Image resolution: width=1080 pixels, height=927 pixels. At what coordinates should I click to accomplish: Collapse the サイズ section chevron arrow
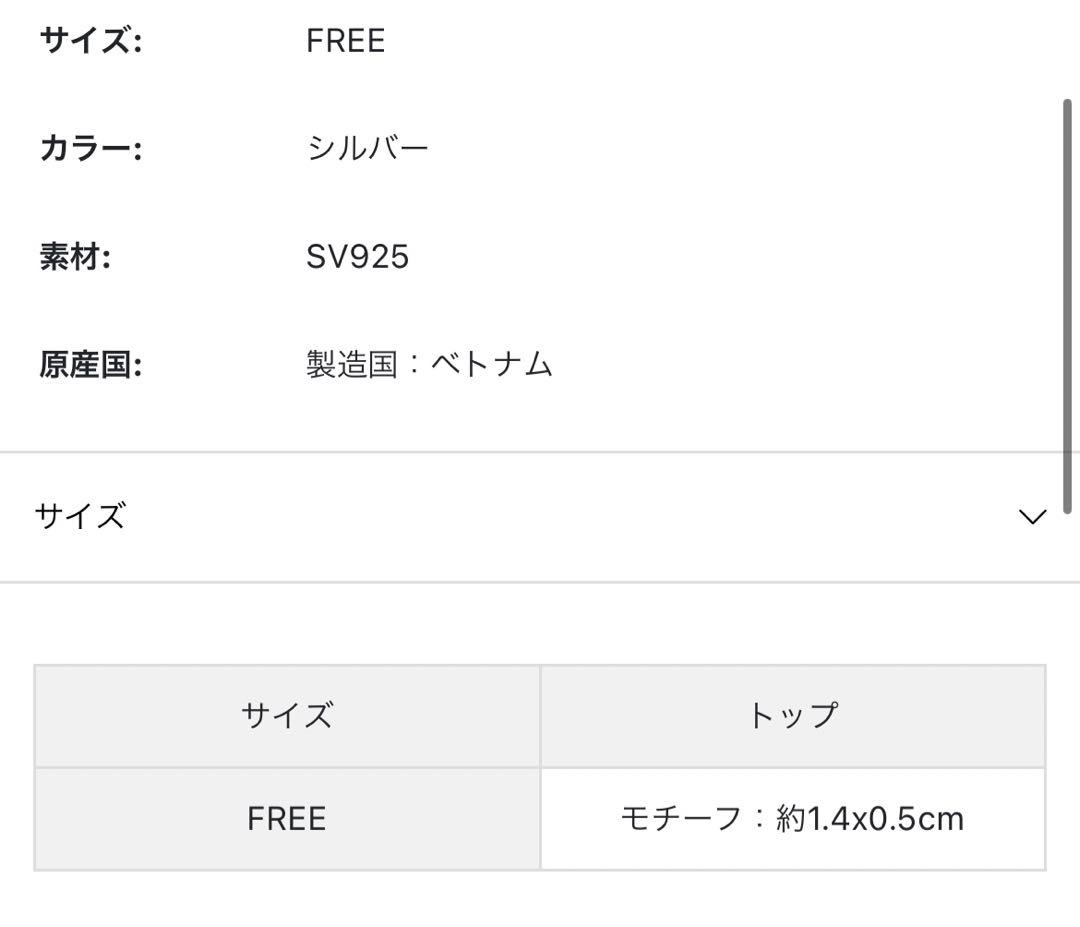coord(1031,517)
